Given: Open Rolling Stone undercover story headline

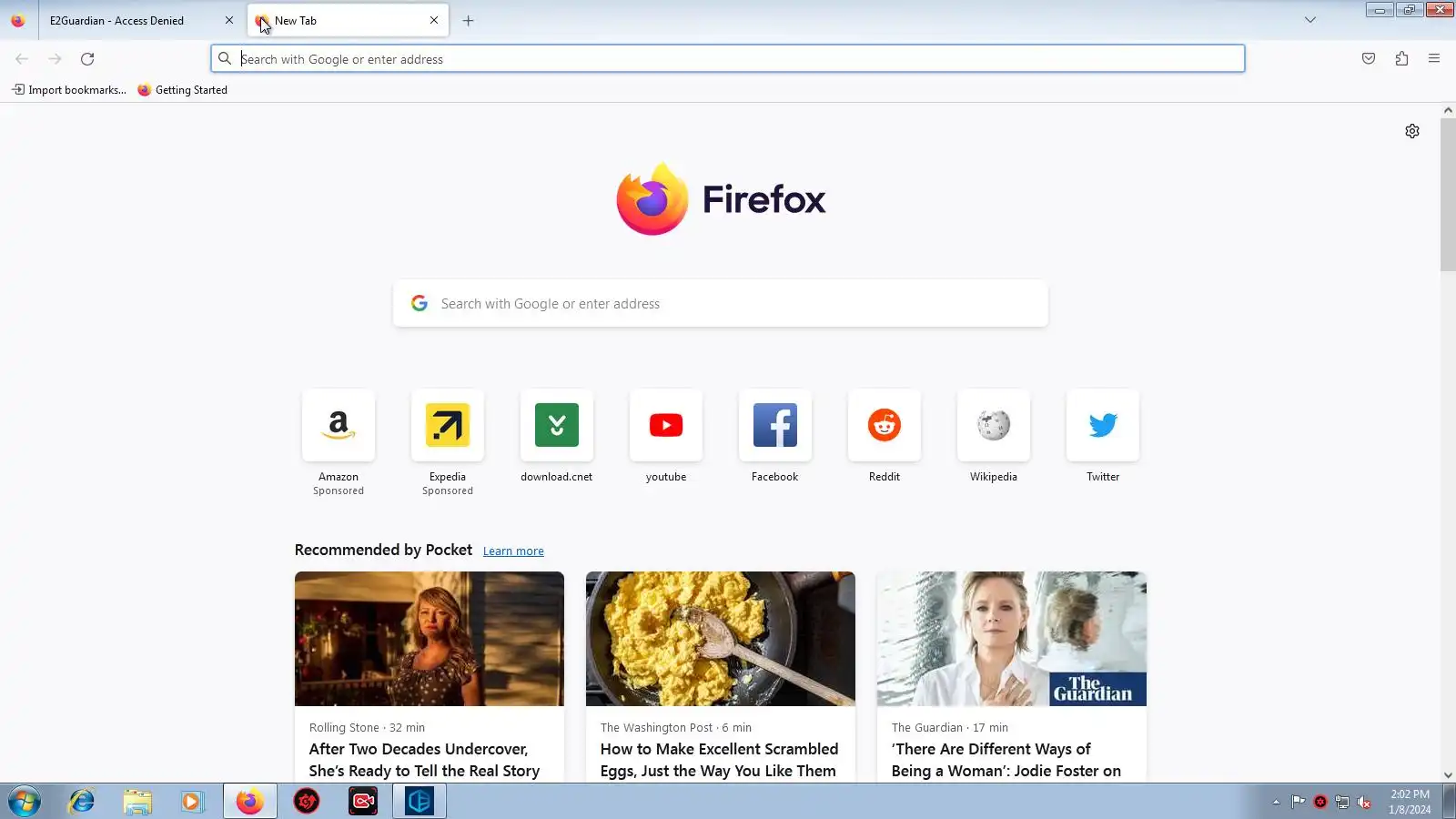Looking at the screenshot, I should coord(424,760).
